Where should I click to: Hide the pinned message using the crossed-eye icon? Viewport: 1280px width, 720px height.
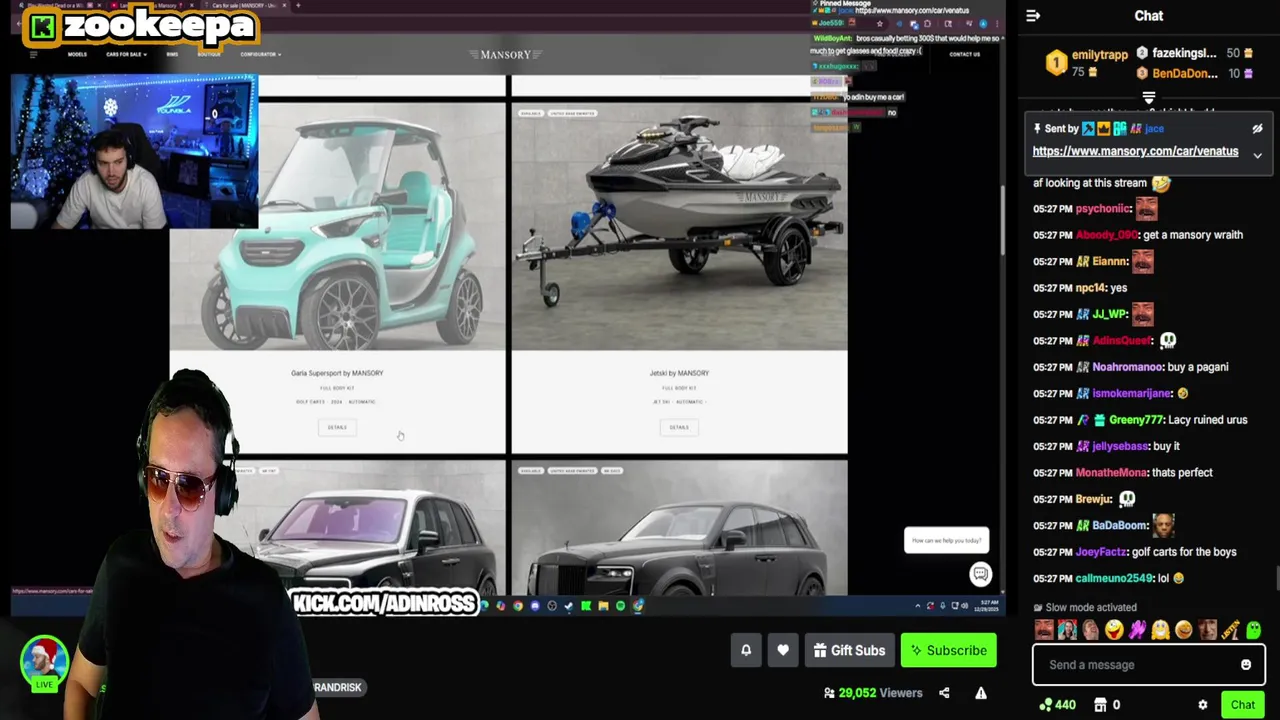[1257, 129]
